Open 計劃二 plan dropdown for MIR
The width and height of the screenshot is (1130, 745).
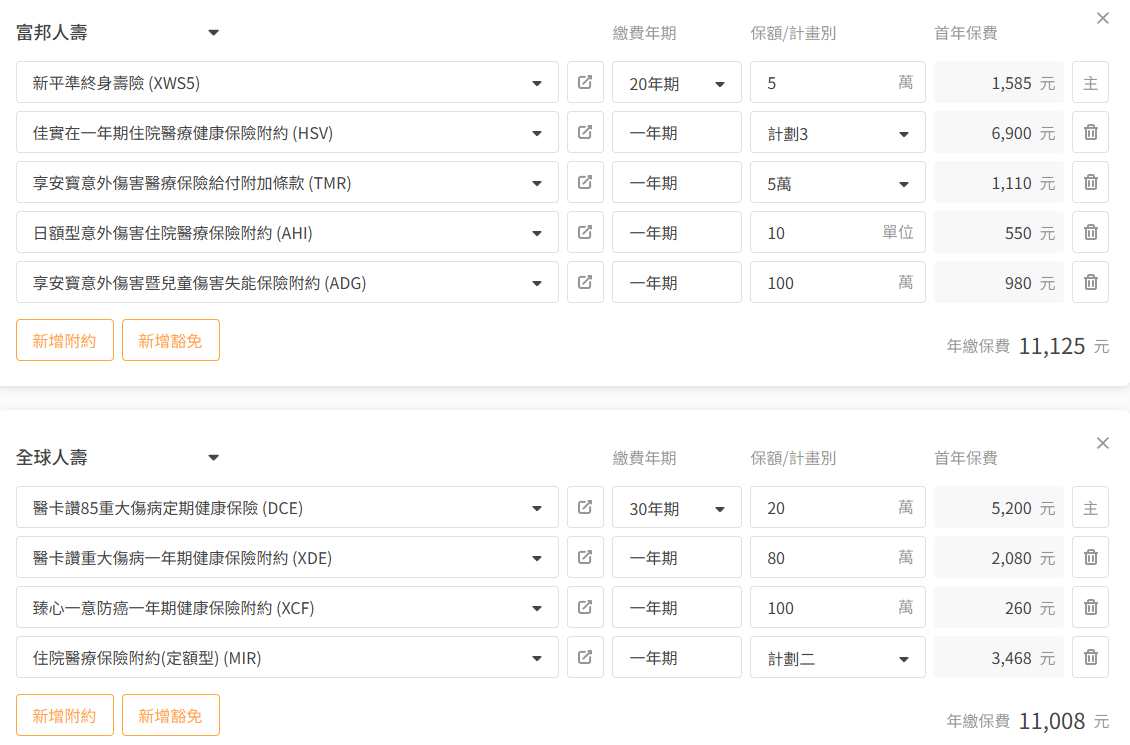click(x=837, y=658)
